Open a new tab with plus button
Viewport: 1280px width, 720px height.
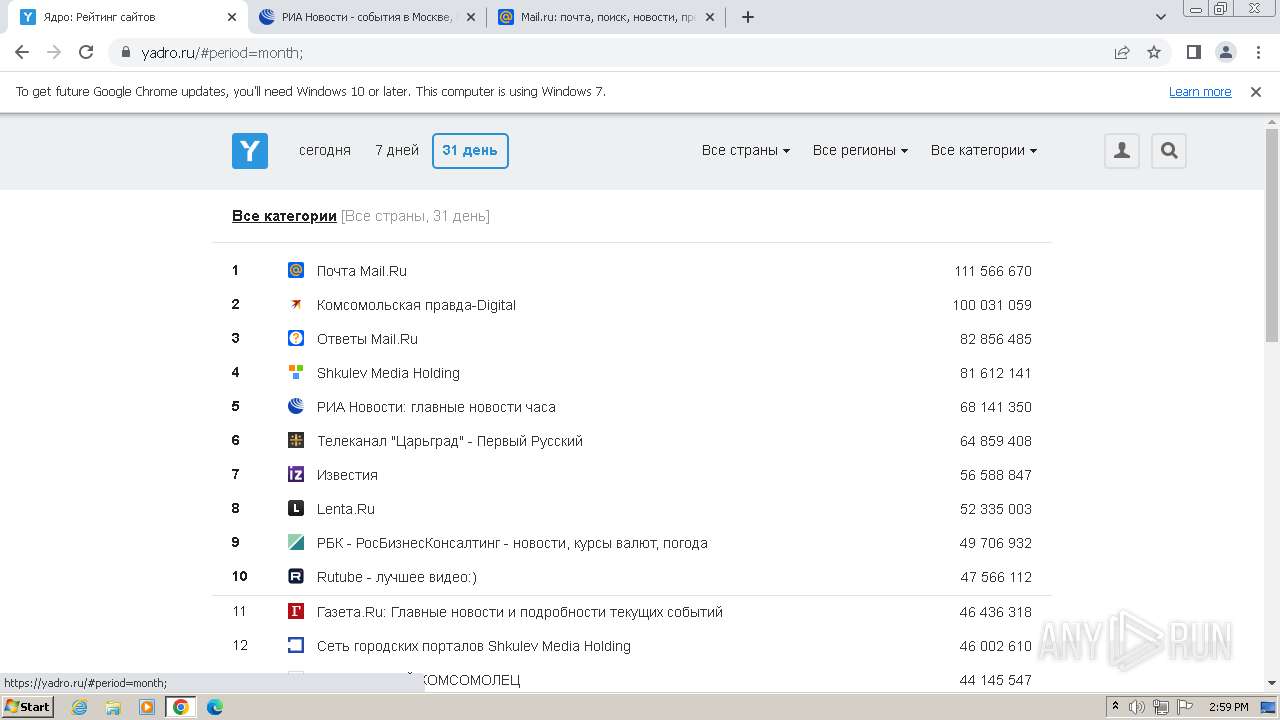tap(748, 17)
